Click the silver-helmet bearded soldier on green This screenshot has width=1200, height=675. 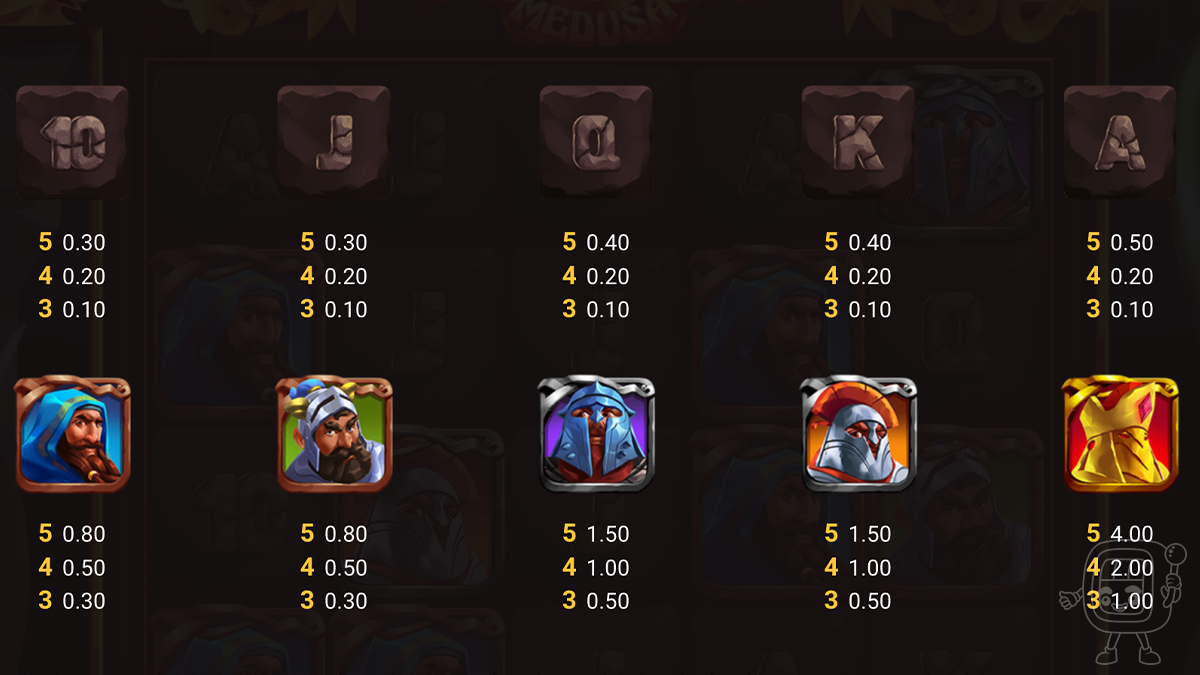[x=334, y=434]
